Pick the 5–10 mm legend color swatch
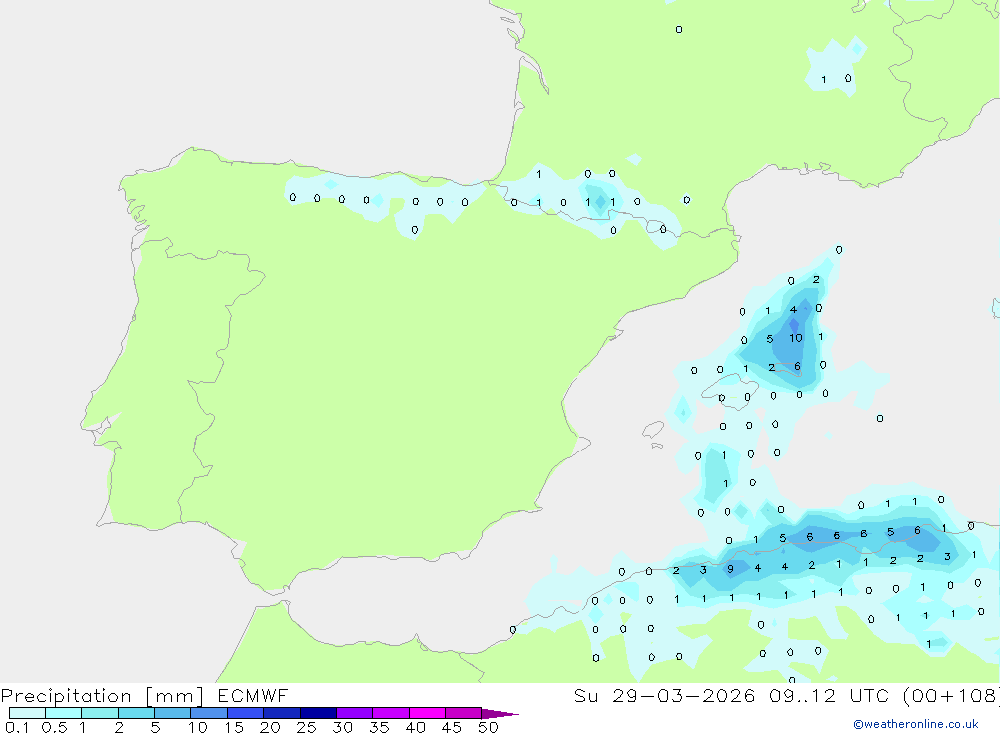The image size is (1000, 733). [x=173, y=713]
